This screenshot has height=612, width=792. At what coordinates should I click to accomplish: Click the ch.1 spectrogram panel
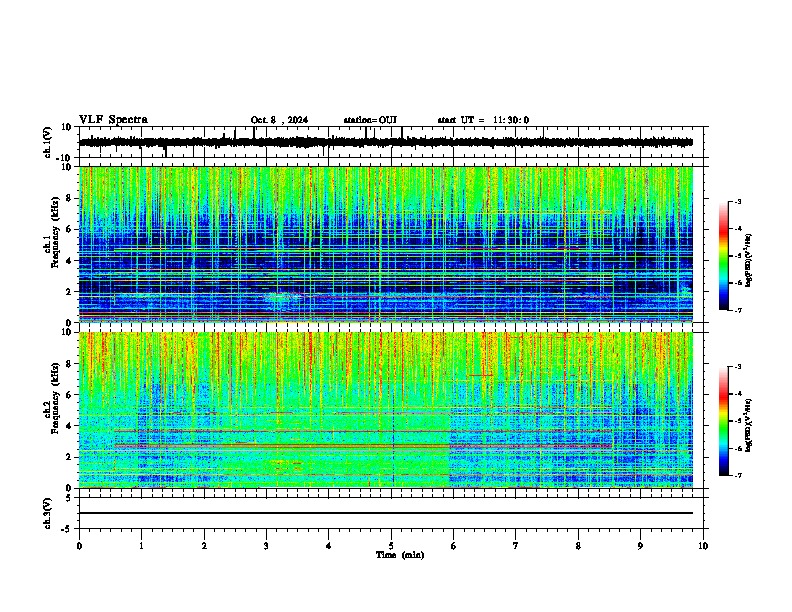point(386,244)
